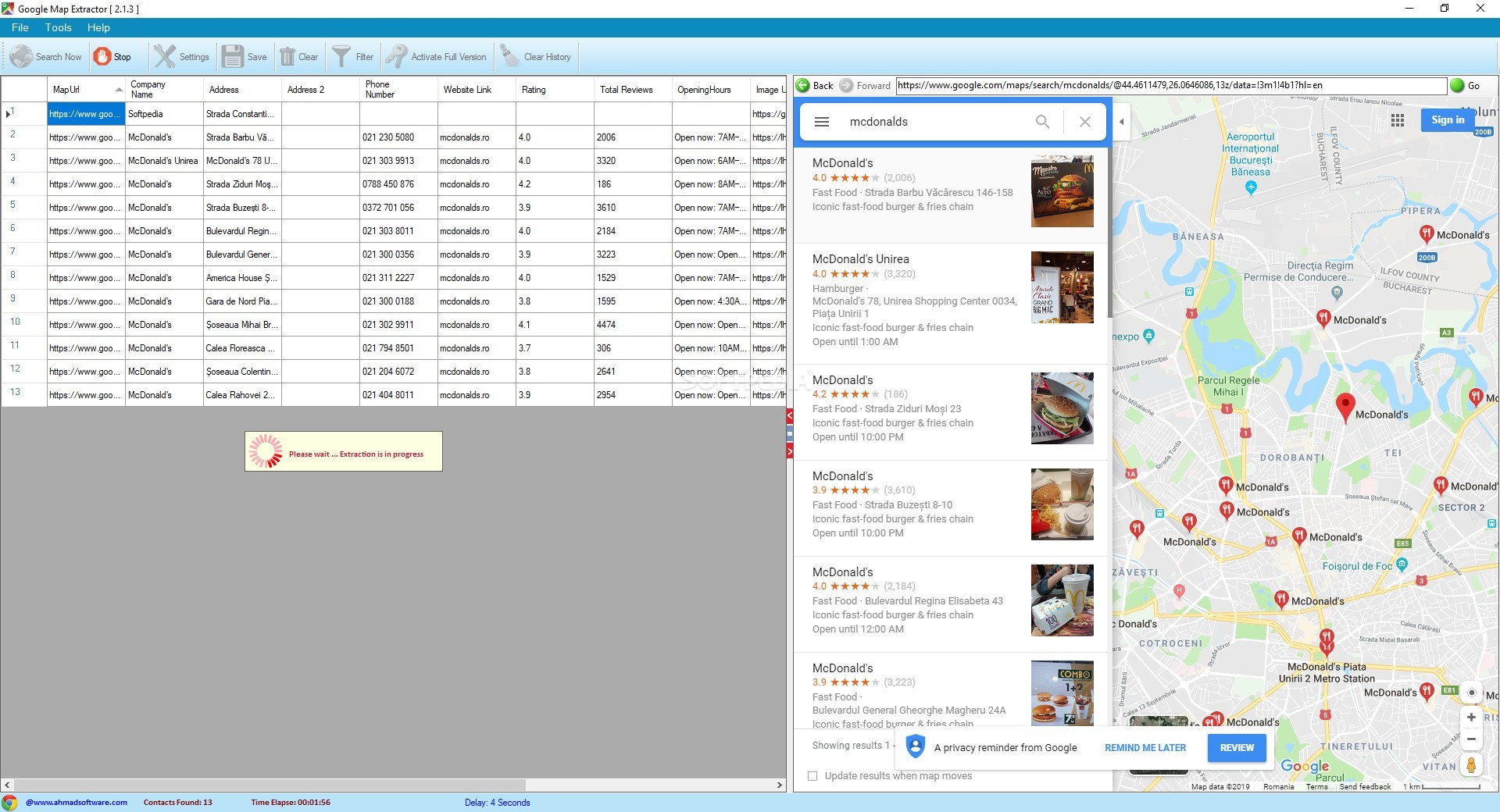Click the Sign in button
Screen dimensions: 1500x812
[1448, 119]
